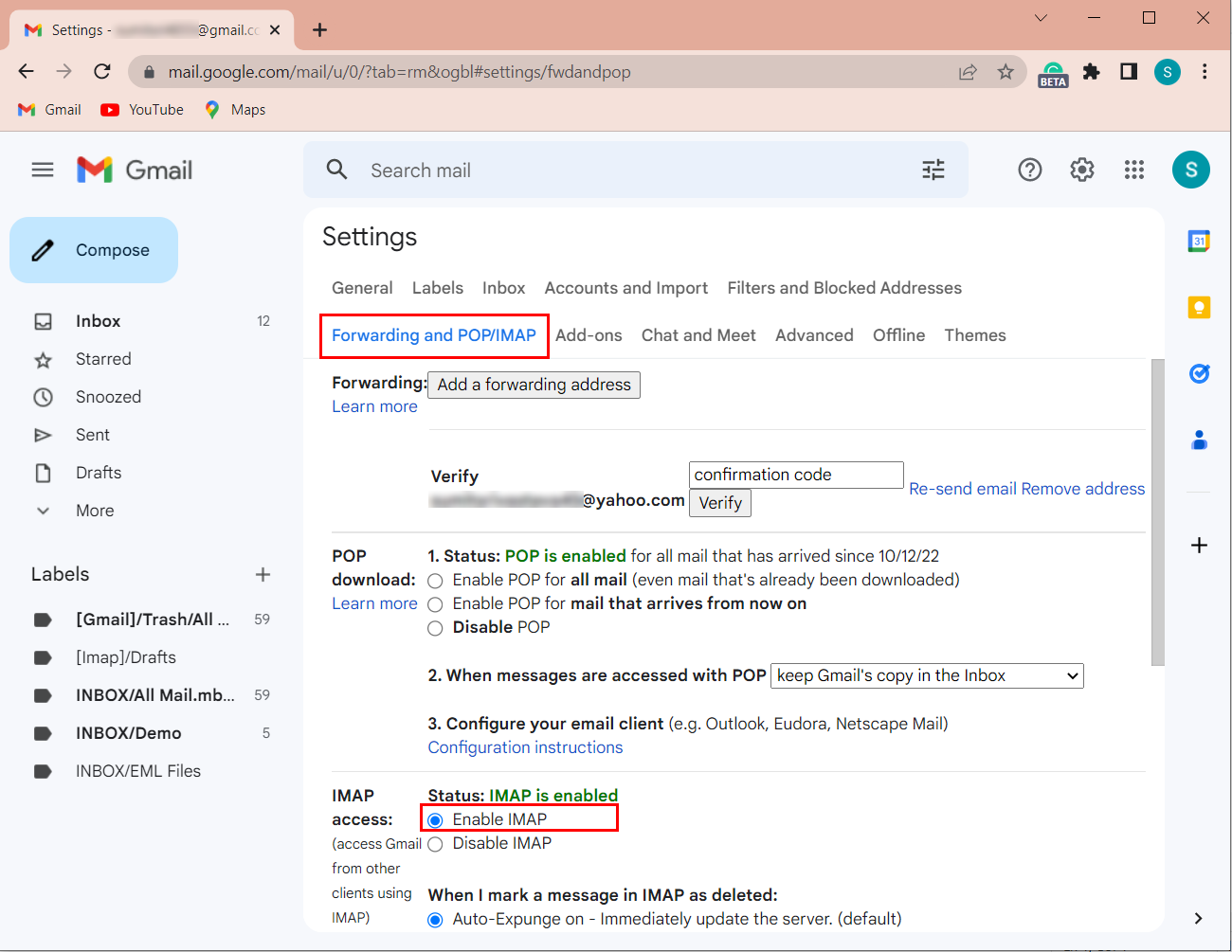Screen dimensions: 1232x952
Task: Open the Configuration instructions link
Action: point(525,747)
